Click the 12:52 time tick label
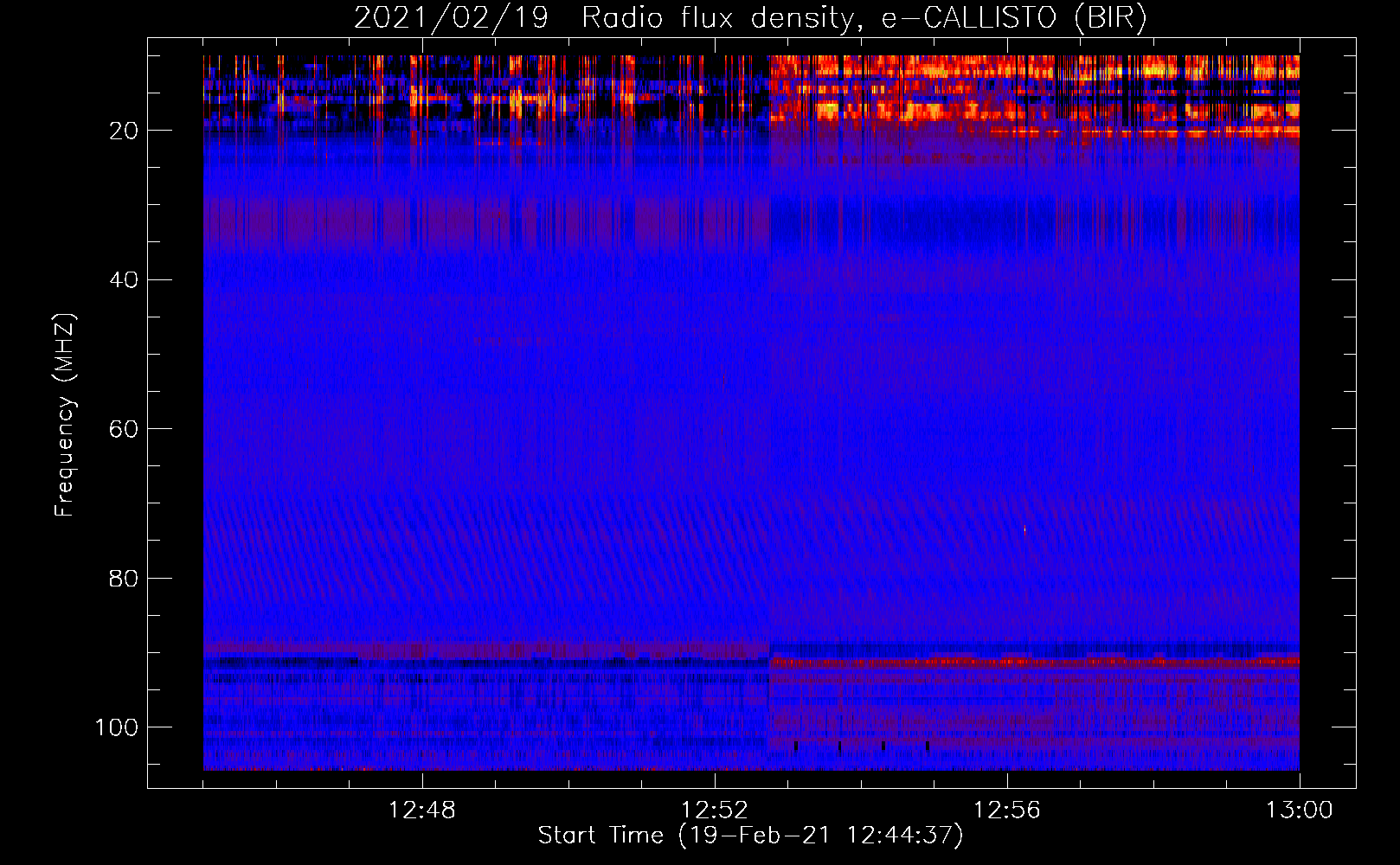This screenshot has width=1400, height=865. 714,811
